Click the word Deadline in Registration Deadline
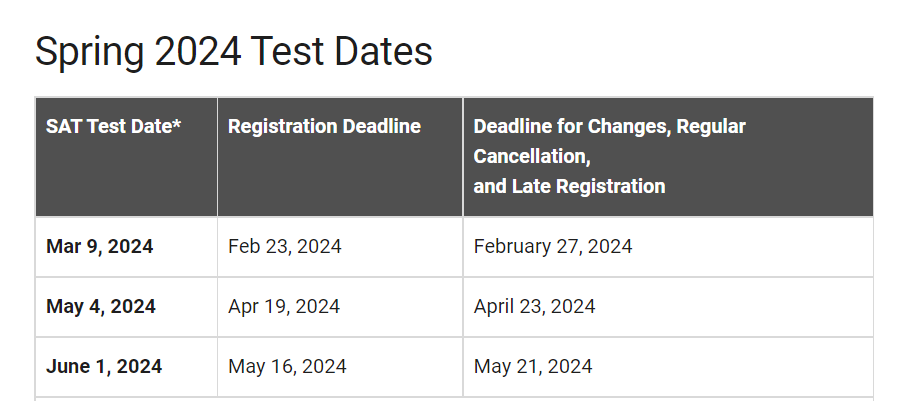The height and width of the screenshot is (401, 897). [x=381, y=127]
